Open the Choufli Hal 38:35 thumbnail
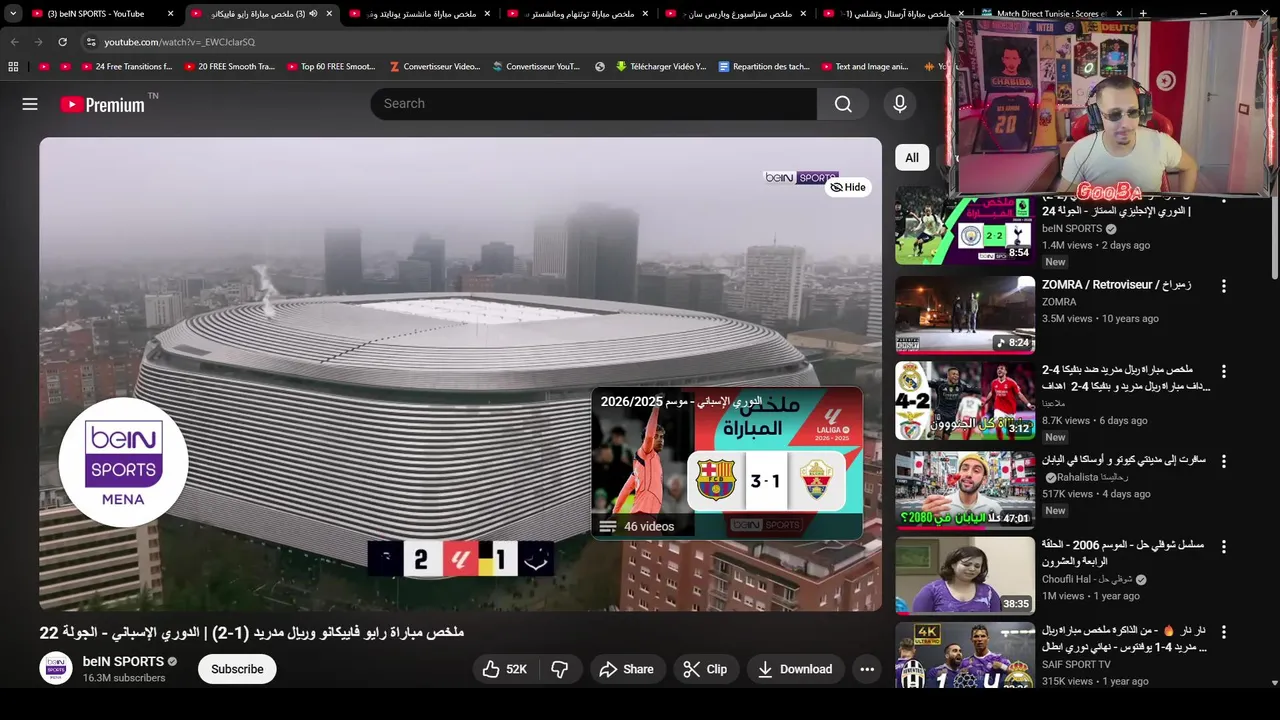The width and height of the screenshot is (1280, 720). pos(965,575)
